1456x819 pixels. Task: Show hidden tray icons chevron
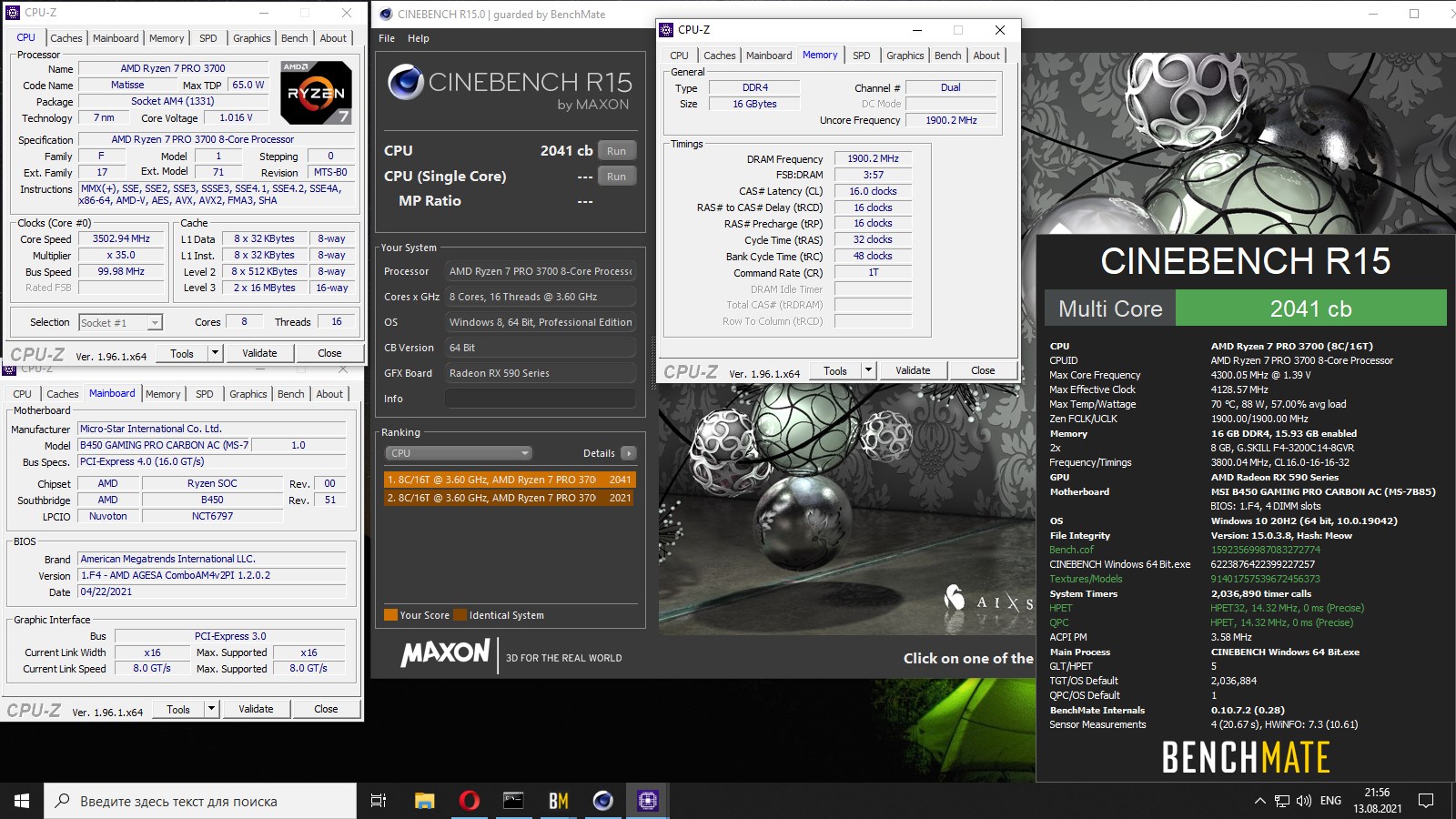point(1259,801)
